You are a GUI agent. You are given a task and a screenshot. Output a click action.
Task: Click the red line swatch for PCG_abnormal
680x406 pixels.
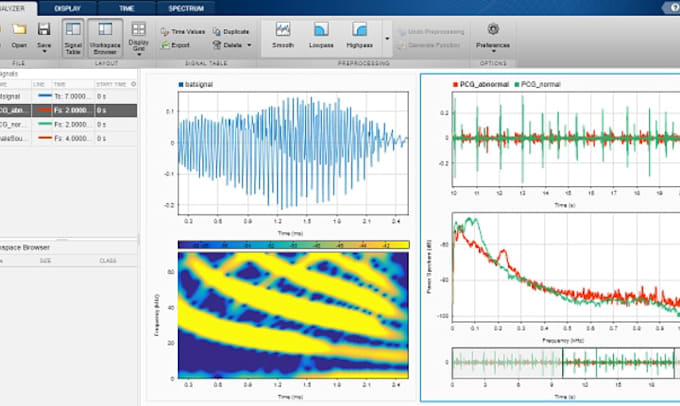pos(45,110)
